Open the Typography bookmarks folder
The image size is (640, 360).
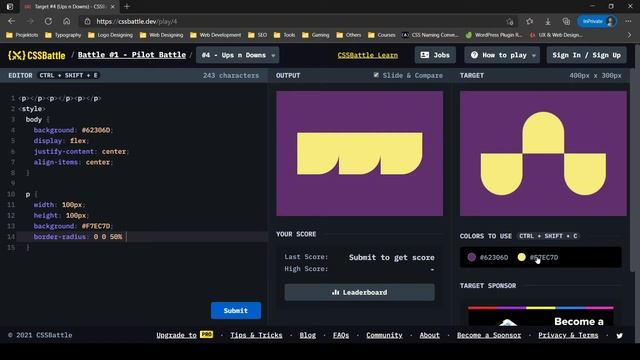tap(63, 35)
